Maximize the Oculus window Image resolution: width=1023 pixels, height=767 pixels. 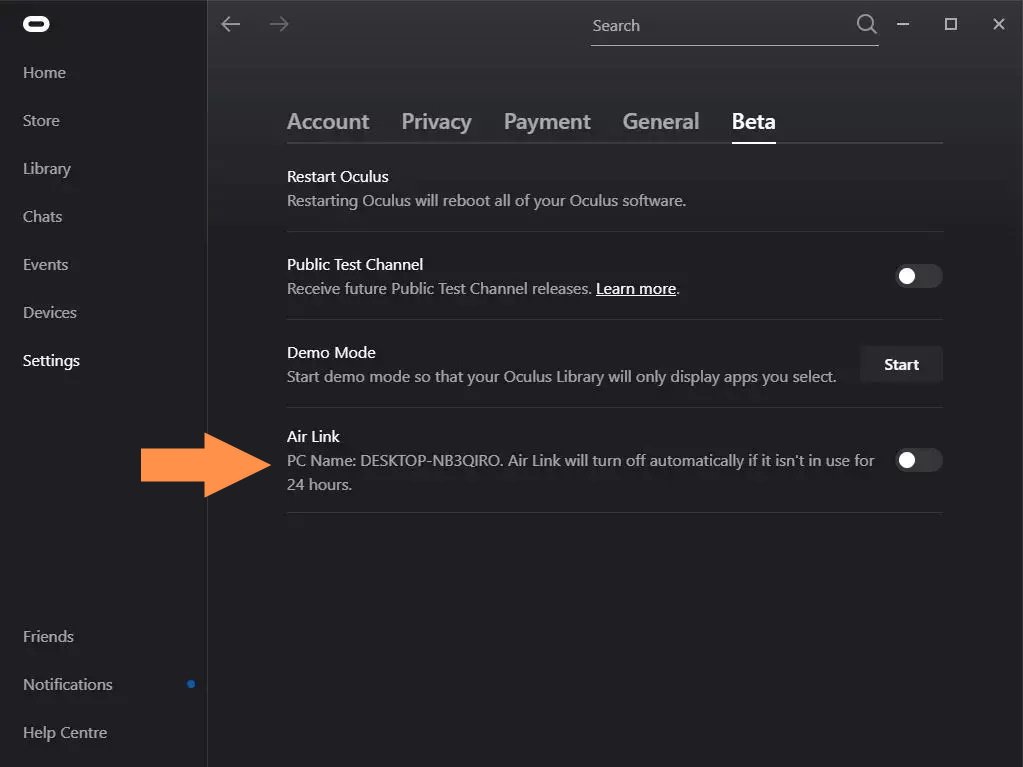951,24
